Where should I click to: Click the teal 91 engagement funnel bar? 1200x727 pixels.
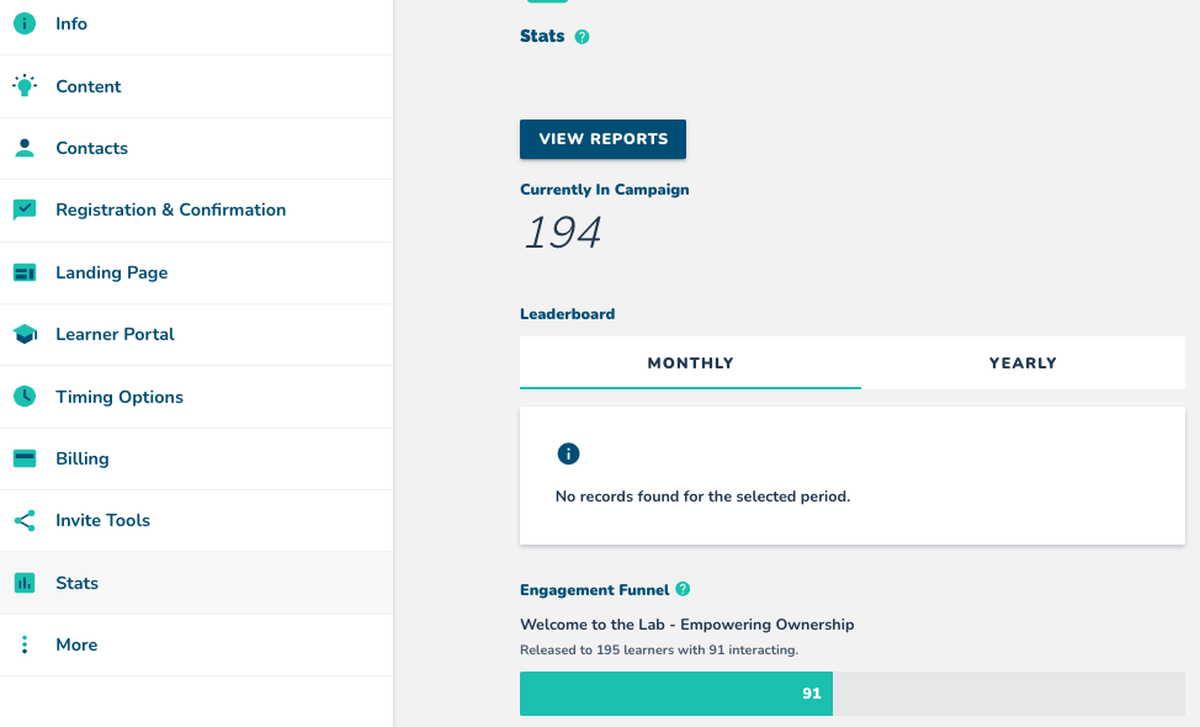point(676,693)
